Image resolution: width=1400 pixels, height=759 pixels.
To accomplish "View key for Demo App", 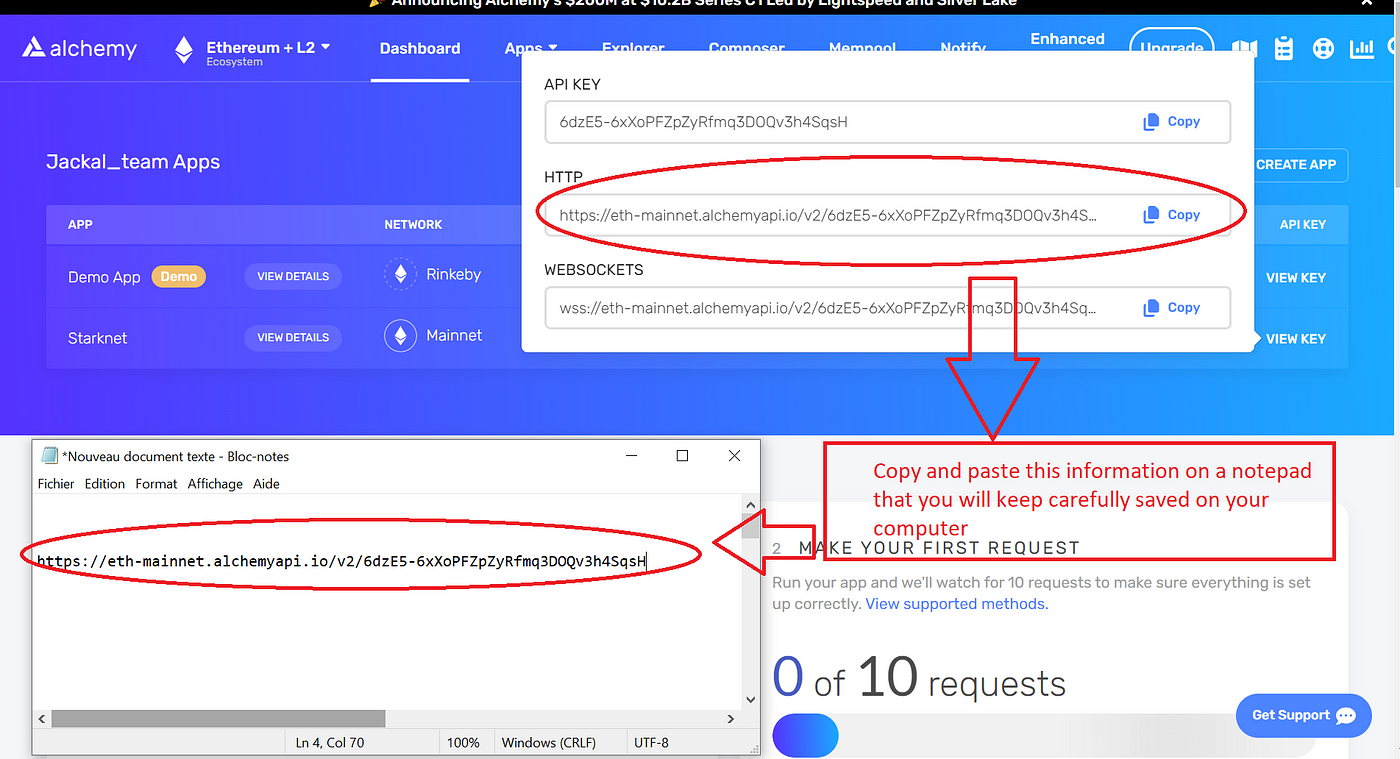I will (1296, 277).
